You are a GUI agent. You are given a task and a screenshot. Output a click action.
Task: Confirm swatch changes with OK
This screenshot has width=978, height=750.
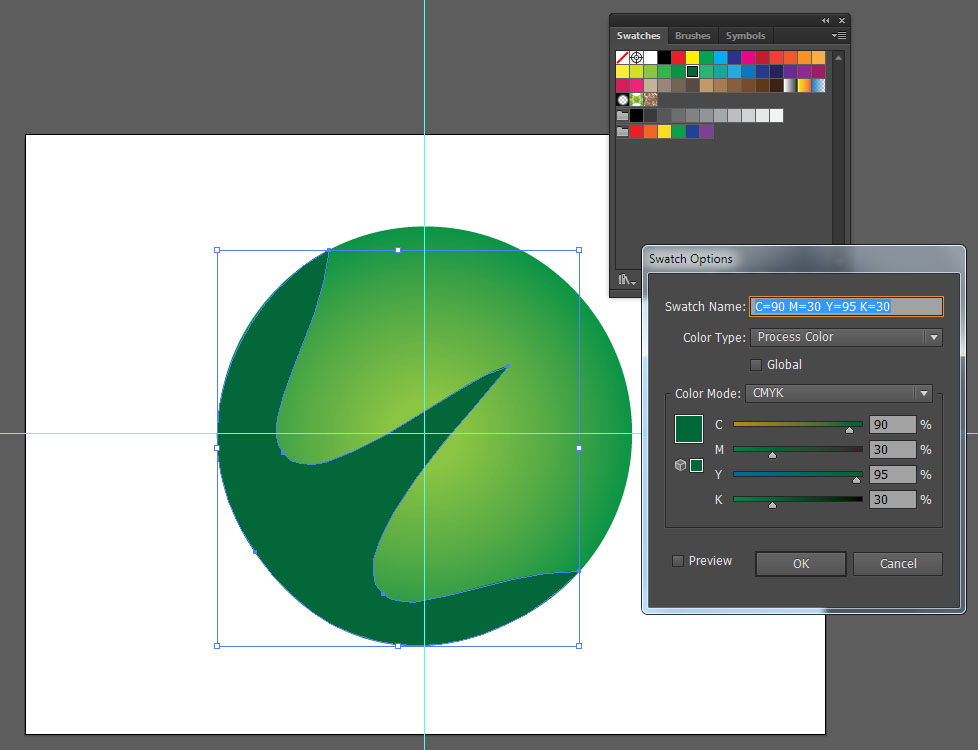[800, 563]
